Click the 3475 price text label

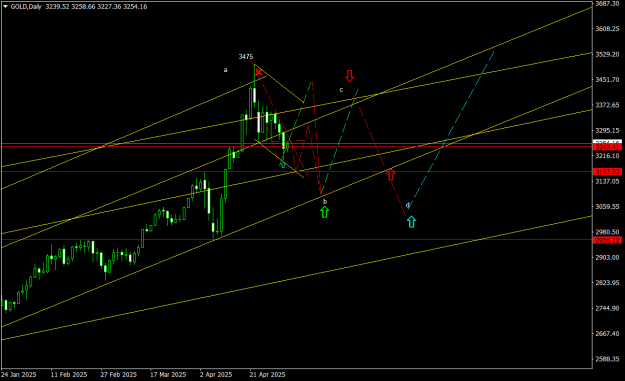click(x=246, y=57)
